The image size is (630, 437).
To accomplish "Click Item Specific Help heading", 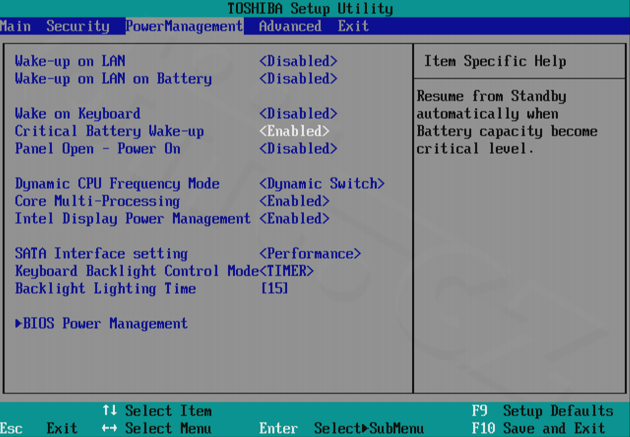I will click(495, 61).
